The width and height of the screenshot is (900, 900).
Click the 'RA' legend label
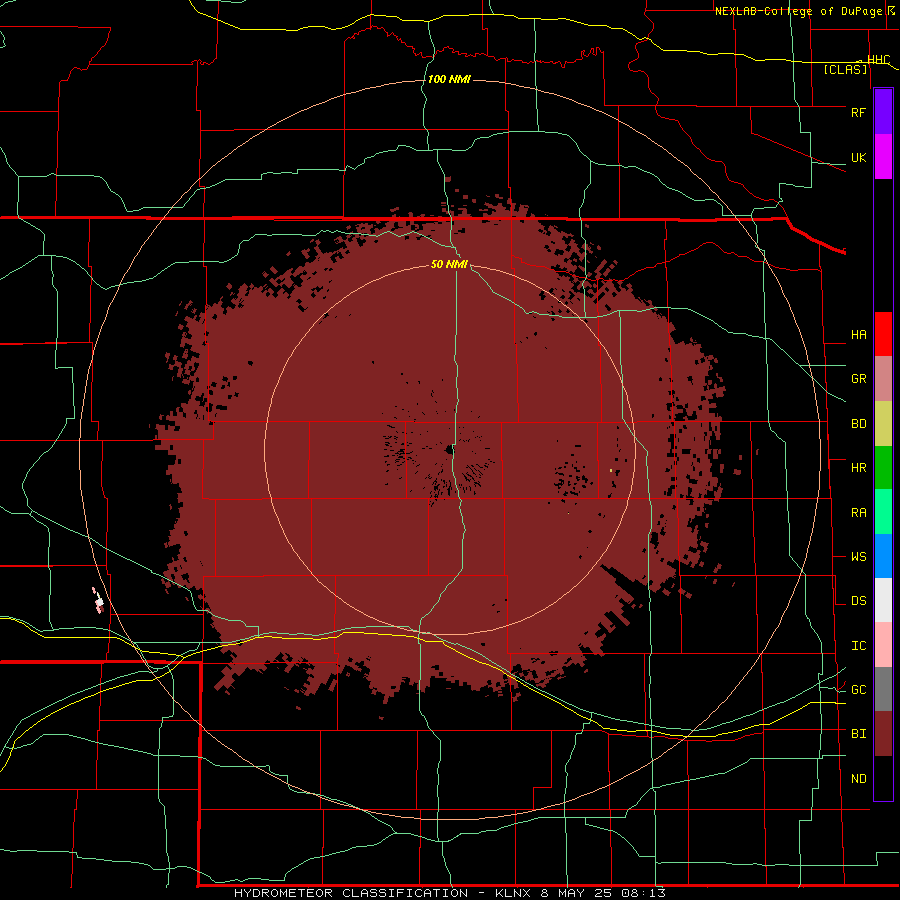858,513
